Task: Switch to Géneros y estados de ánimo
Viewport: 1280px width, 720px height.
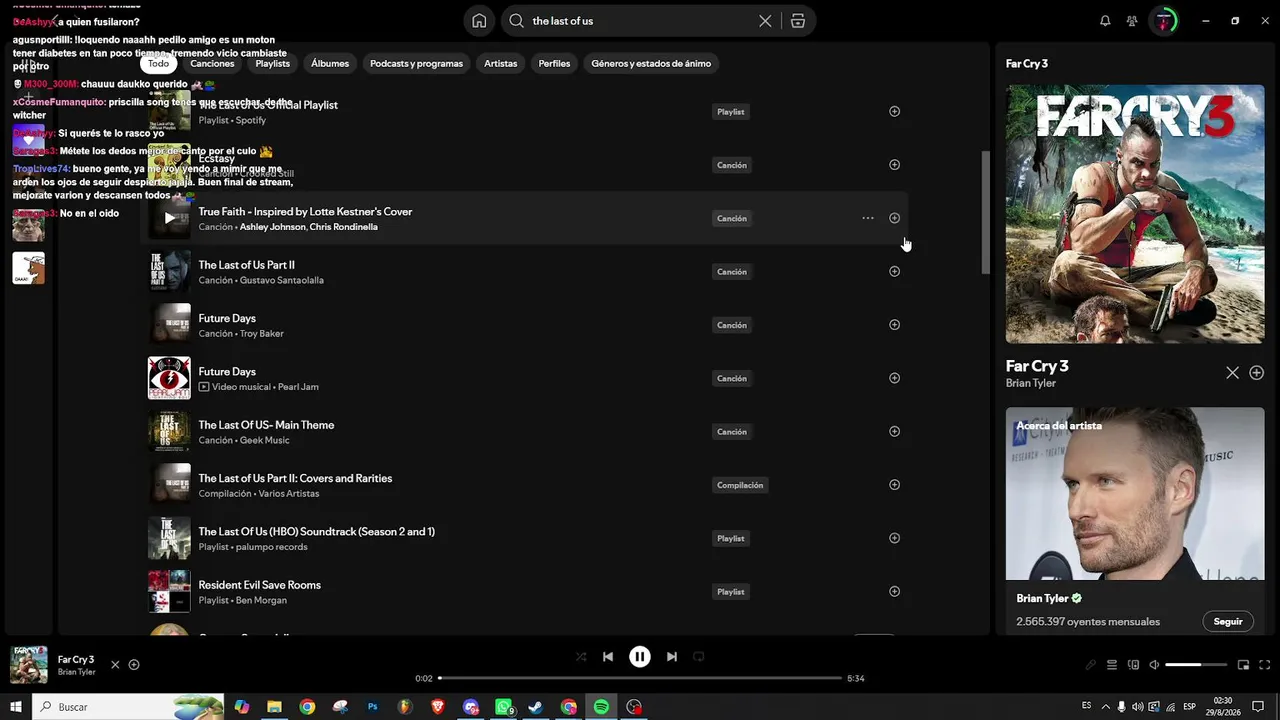Action: [x=651, y=63]
